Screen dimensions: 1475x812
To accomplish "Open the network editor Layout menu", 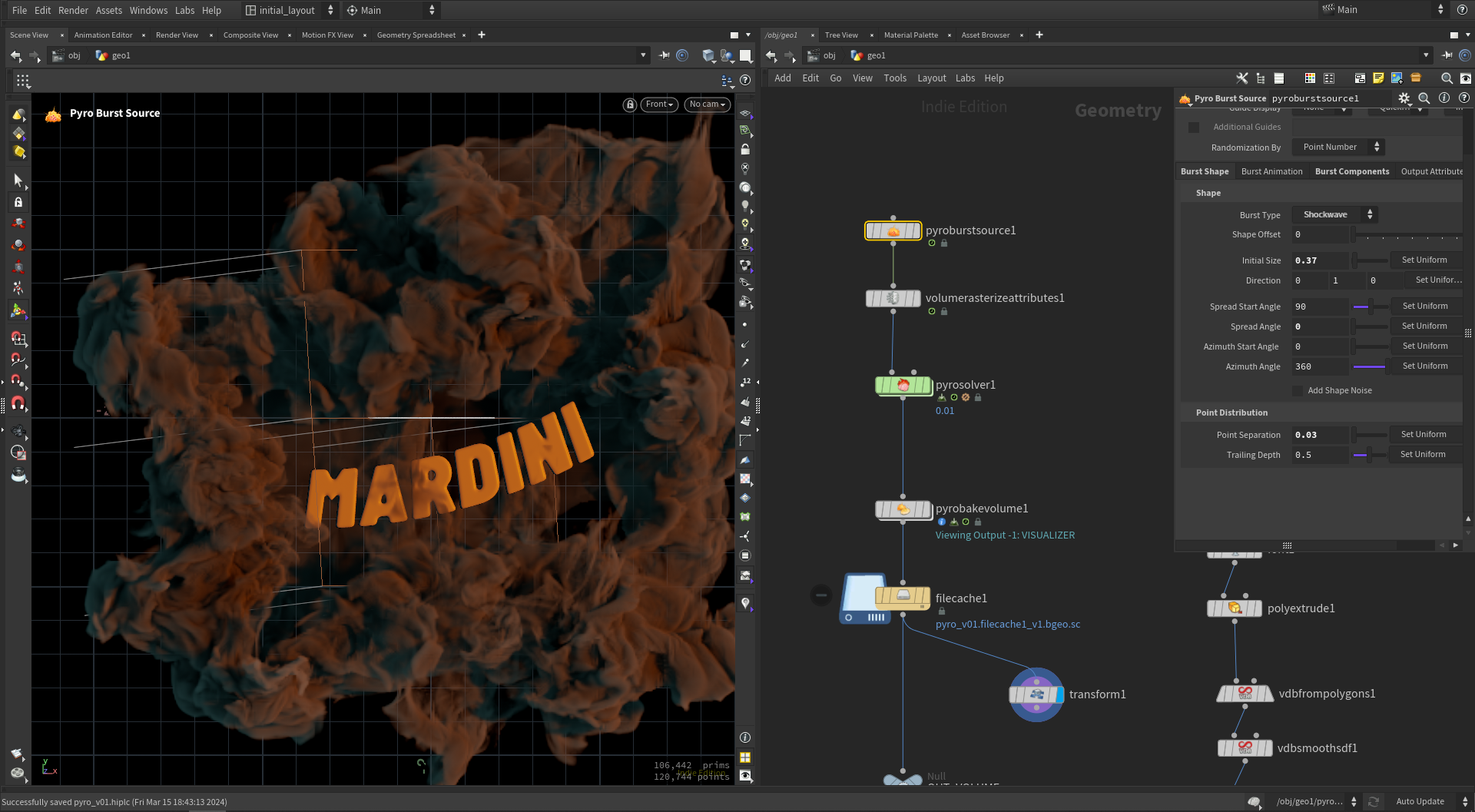I will point(931,78).
